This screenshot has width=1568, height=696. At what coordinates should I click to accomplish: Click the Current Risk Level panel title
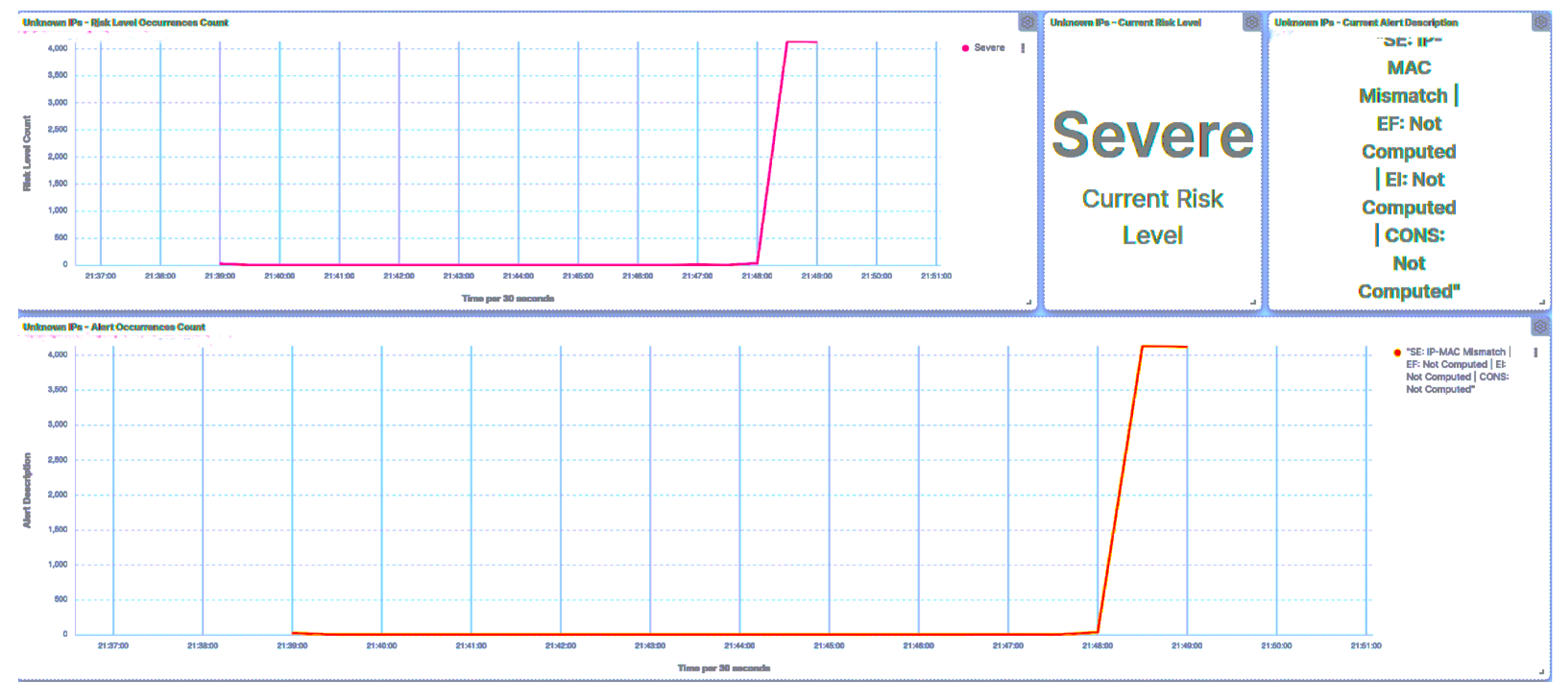(1125, 22)
